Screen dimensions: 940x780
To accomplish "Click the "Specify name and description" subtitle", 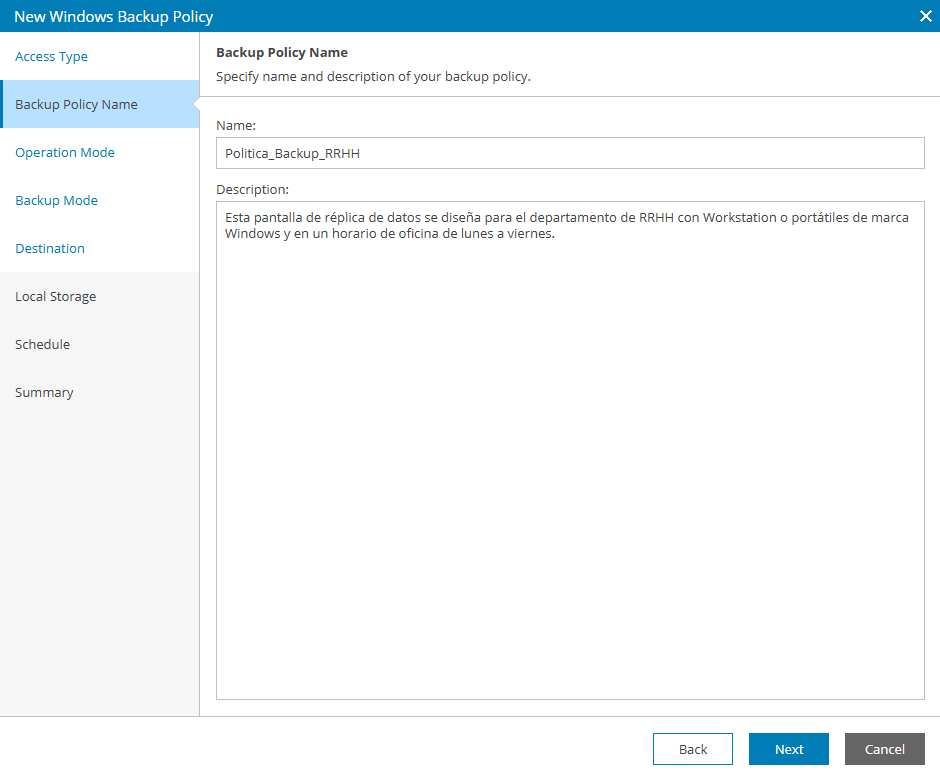I will coord(373,77).
